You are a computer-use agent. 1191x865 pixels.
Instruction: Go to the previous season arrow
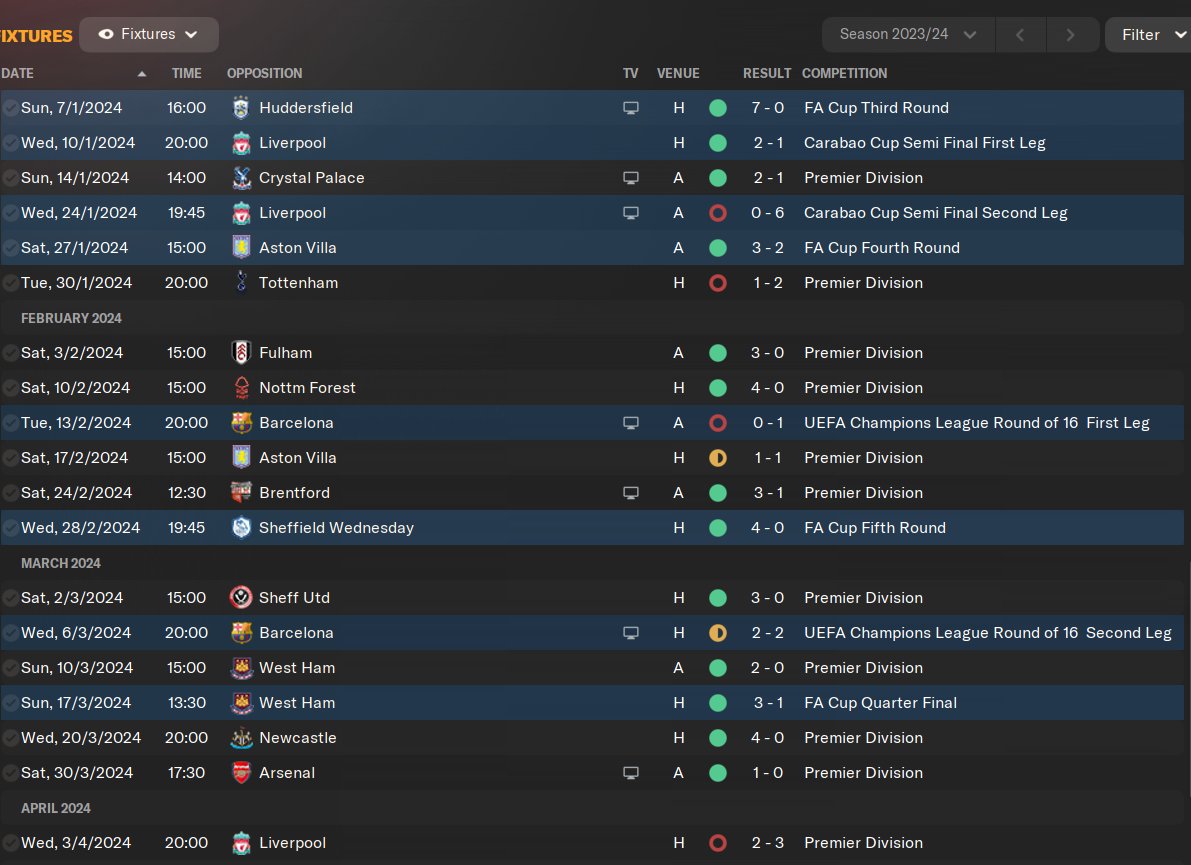click(1020, 34)
